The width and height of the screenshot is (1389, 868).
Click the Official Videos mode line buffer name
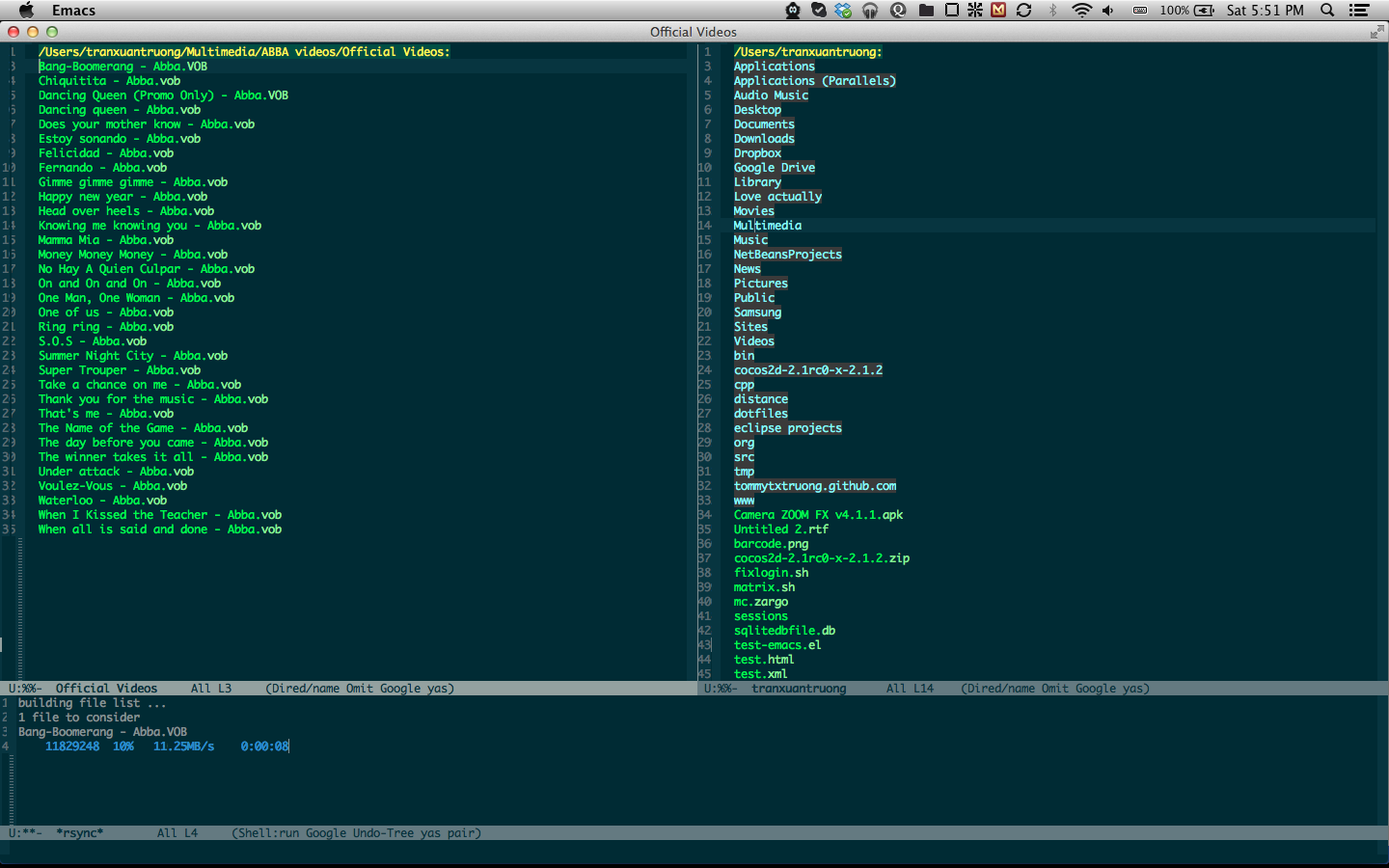point(106,689)
